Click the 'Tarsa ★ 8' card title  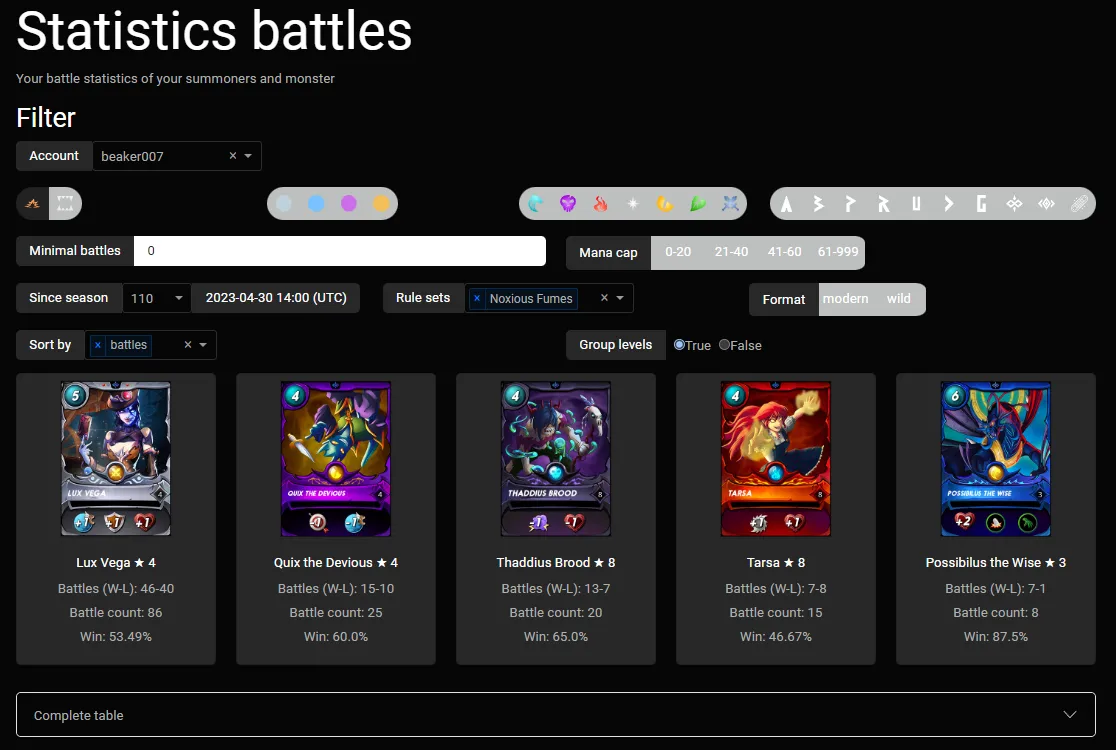[x=776, y=563]
